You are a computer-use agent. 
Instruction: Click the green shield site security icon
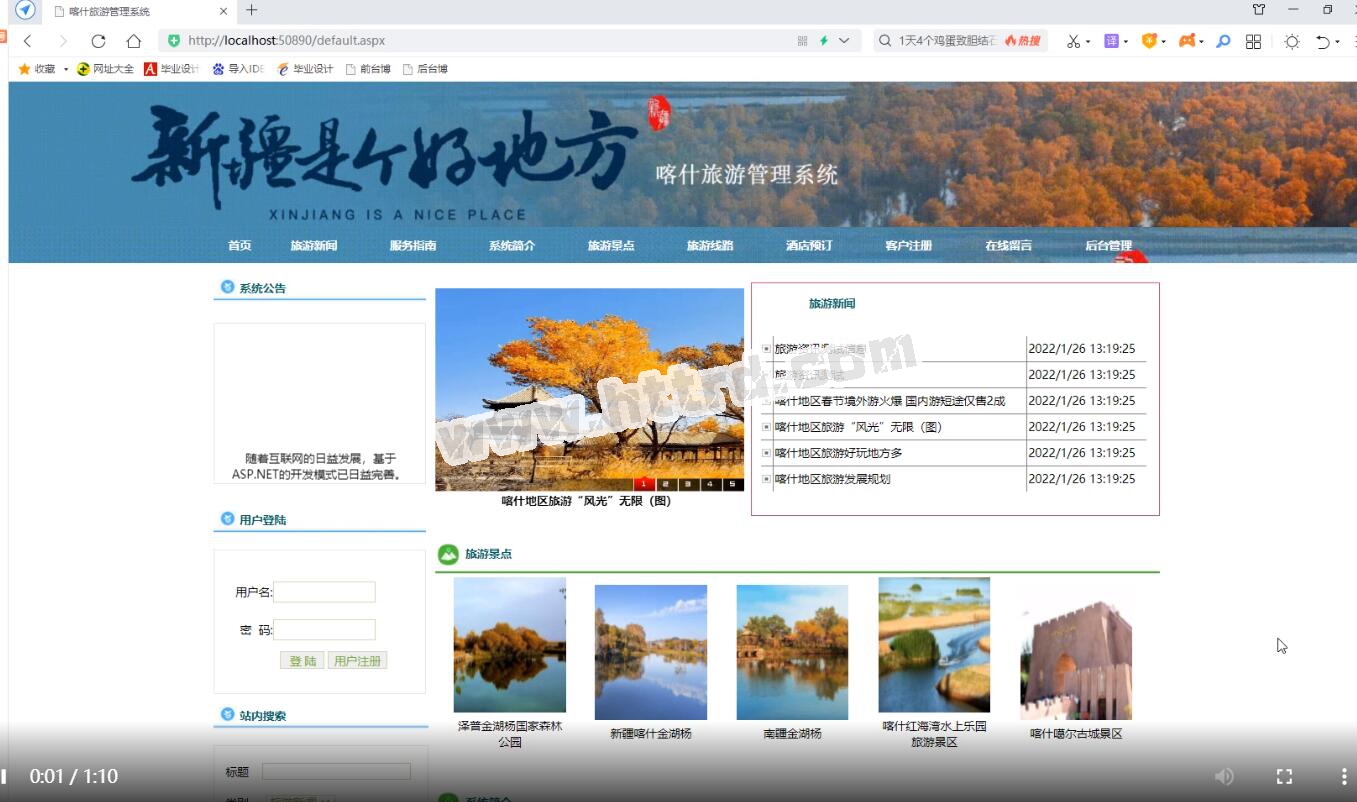pyautogui.click(x=174, y=41)
